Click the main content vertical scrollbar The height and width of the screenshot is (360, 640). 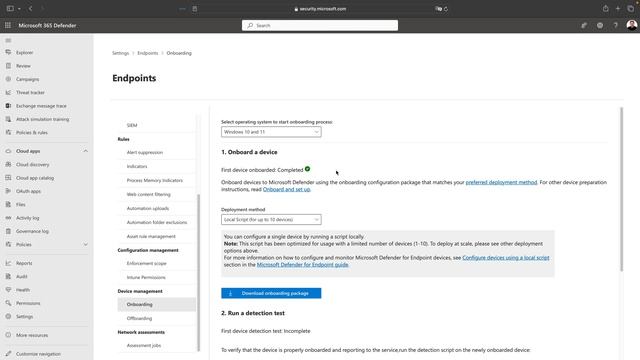622,189
